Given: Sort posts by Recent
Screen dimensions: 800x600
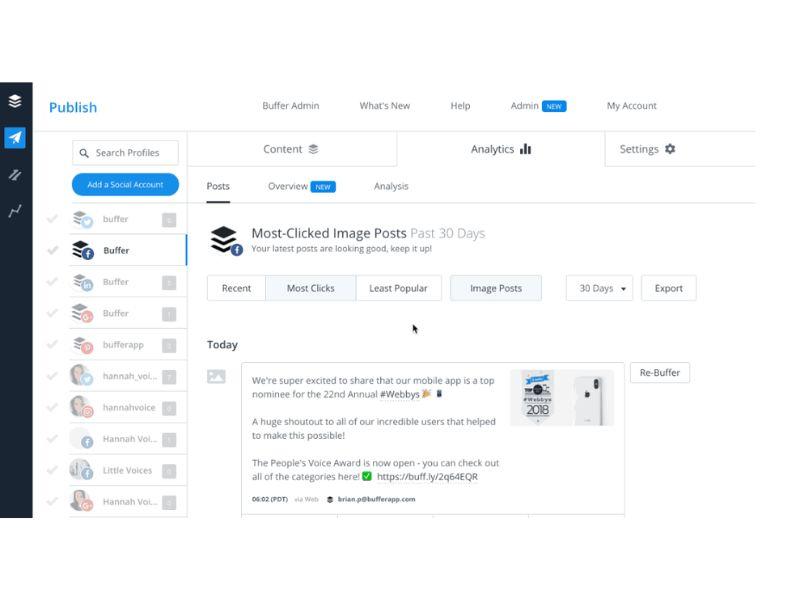Looking at the screenshot, I should 236,288.
